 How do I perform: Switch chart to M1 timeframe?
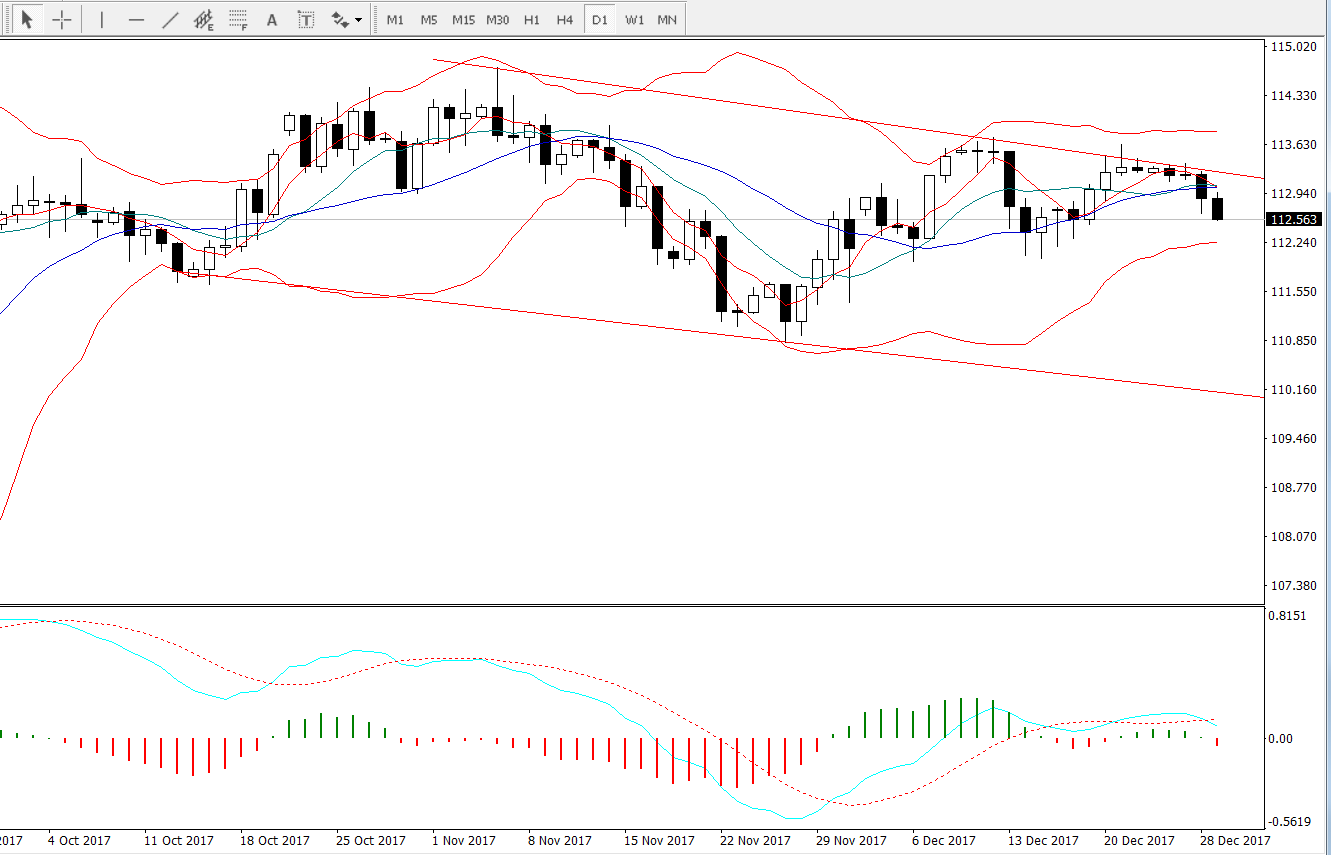(x=396, y=19)
